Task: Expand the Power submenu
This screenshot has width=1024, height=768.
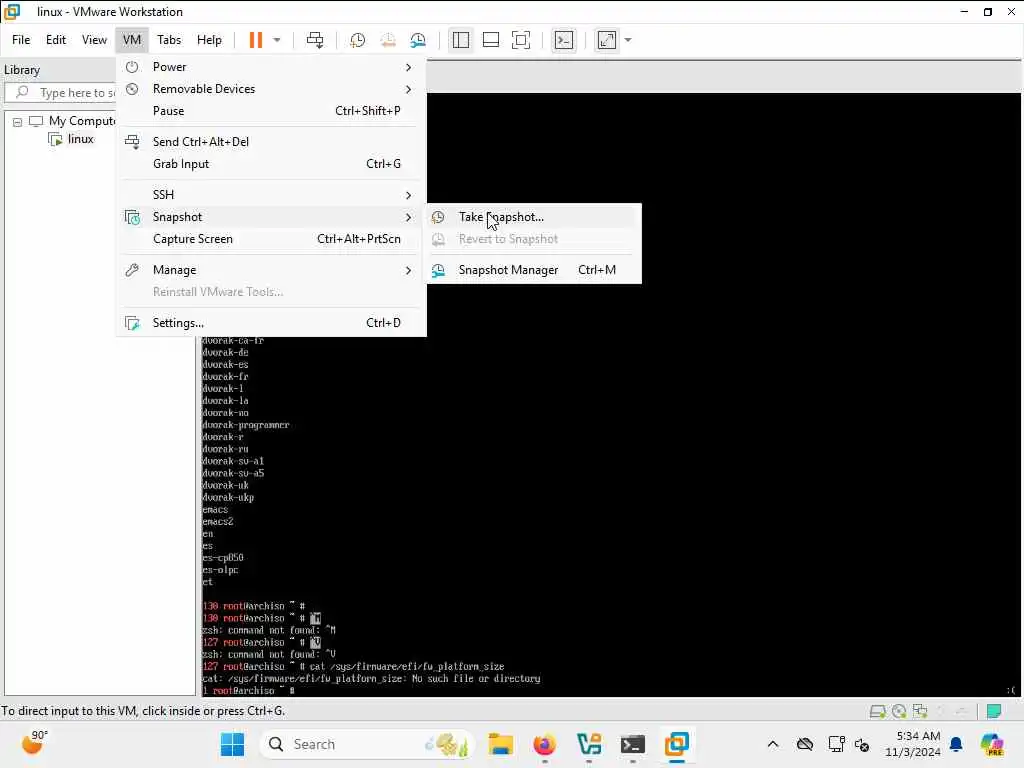Action: pyautogui.click(x=271, y=67)
